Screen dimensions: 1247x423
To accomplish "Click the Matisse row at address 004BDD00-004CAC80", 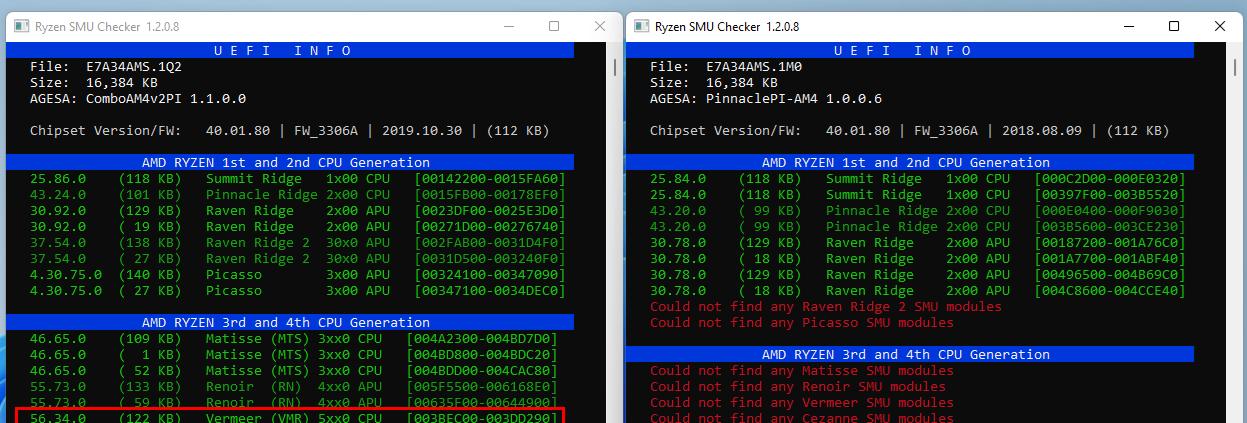I will (294, 371).
